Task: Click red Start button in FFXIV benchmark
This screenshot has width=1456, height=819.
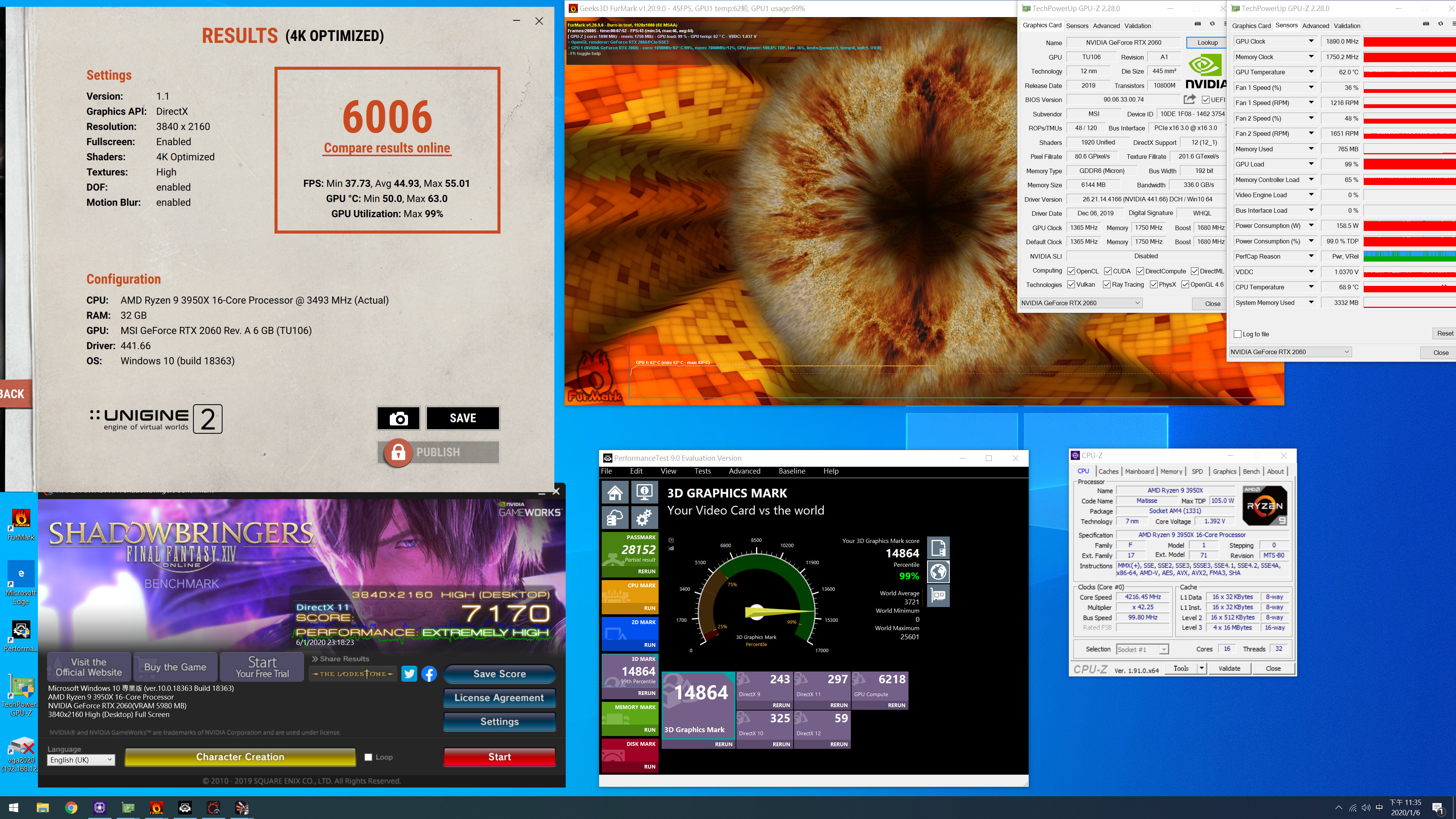Action: [500, 757]
